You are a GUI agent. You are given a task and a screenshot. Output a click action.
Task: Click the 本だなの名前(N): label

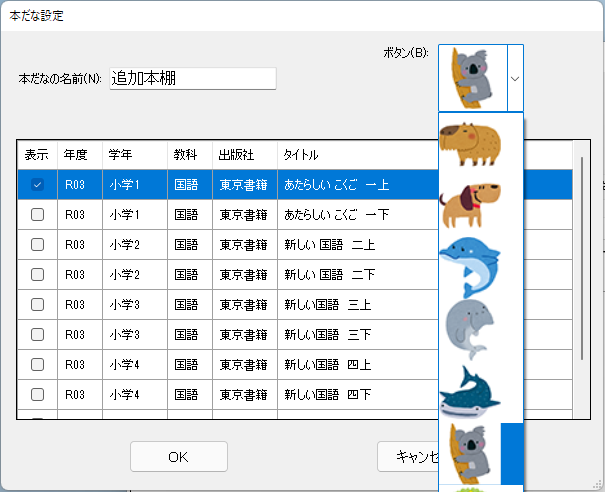tap(60, 79)
